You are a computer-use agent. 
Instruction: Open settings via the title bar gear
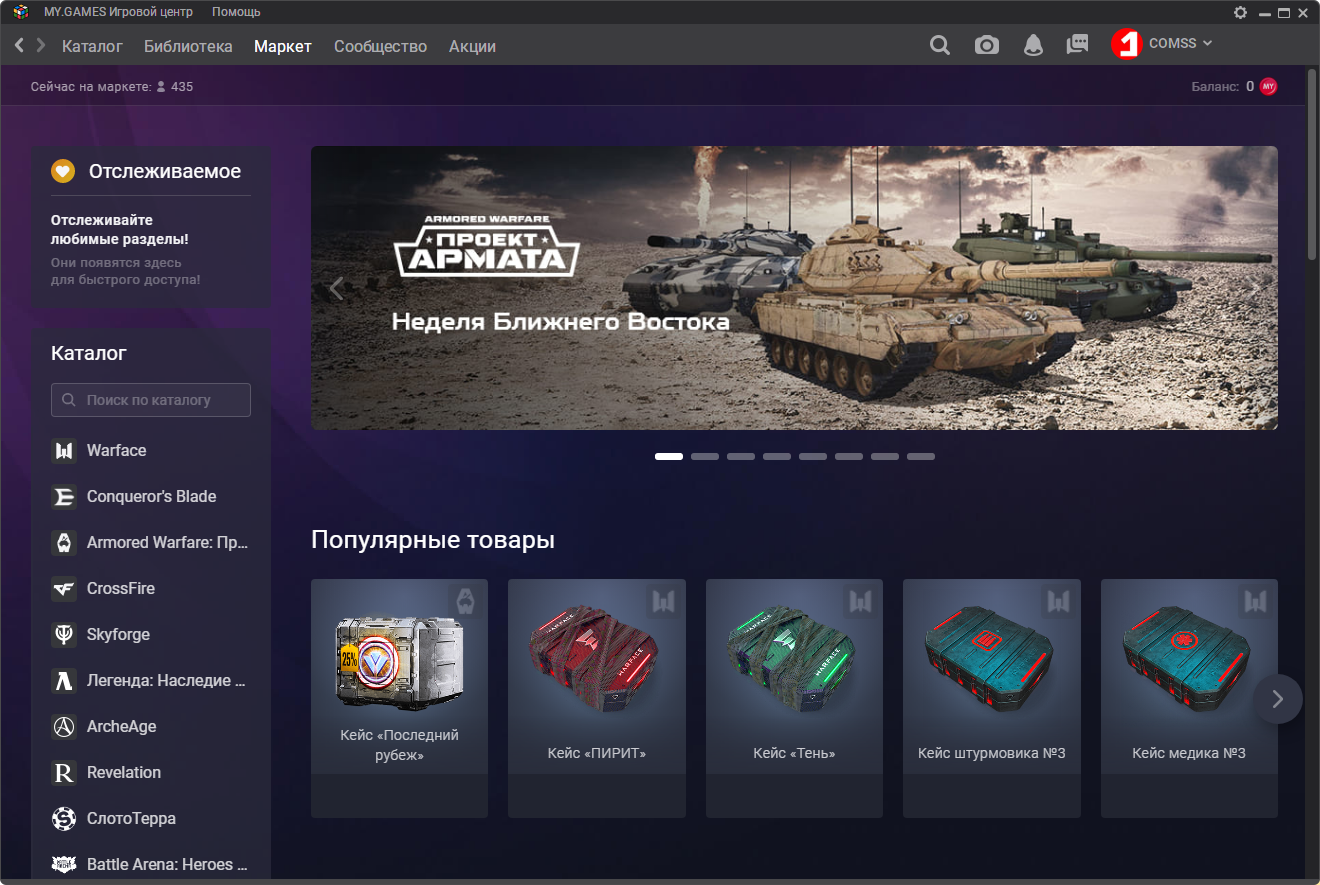coord(1241,12)
